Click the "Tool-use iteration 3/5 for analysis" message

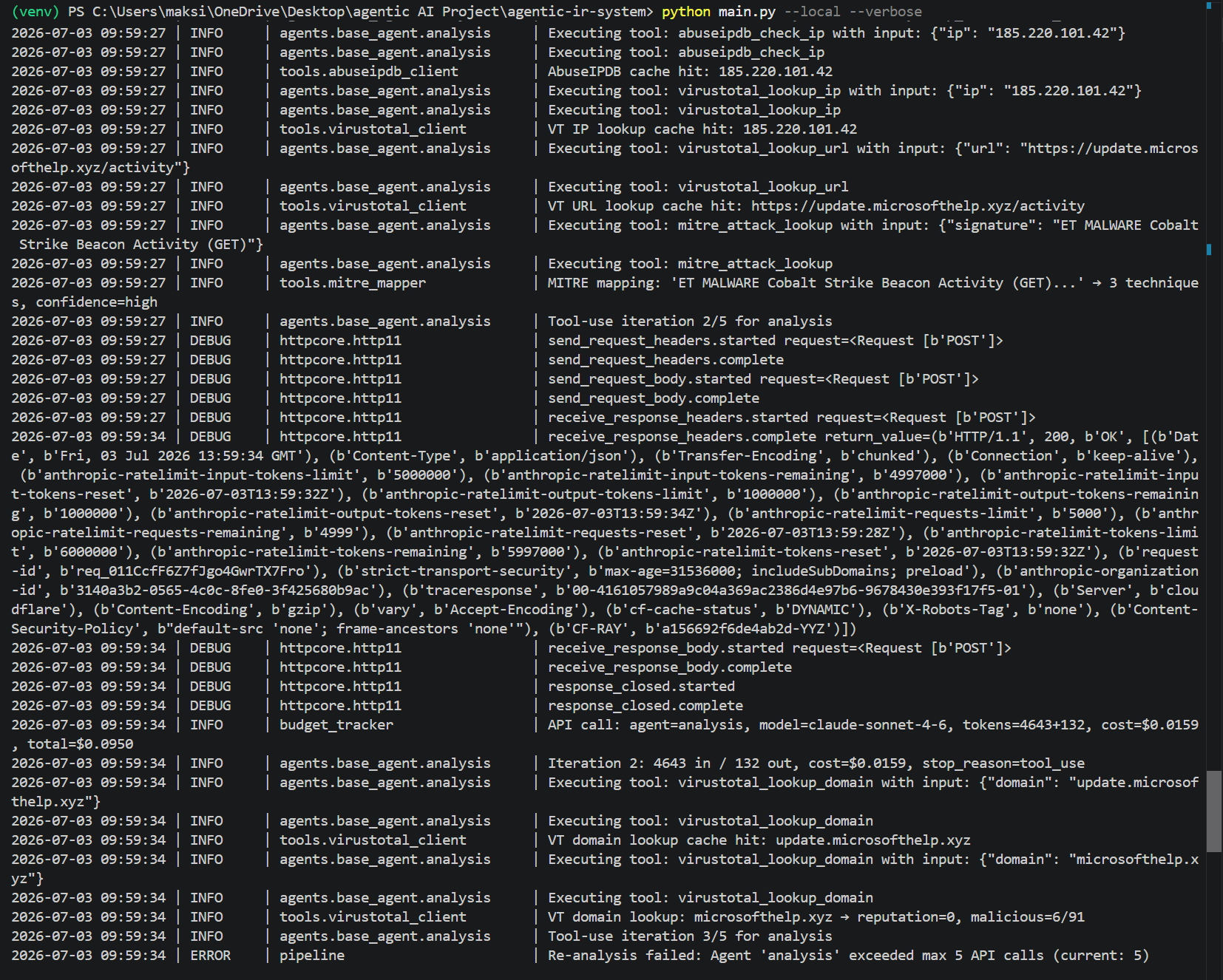689,936
